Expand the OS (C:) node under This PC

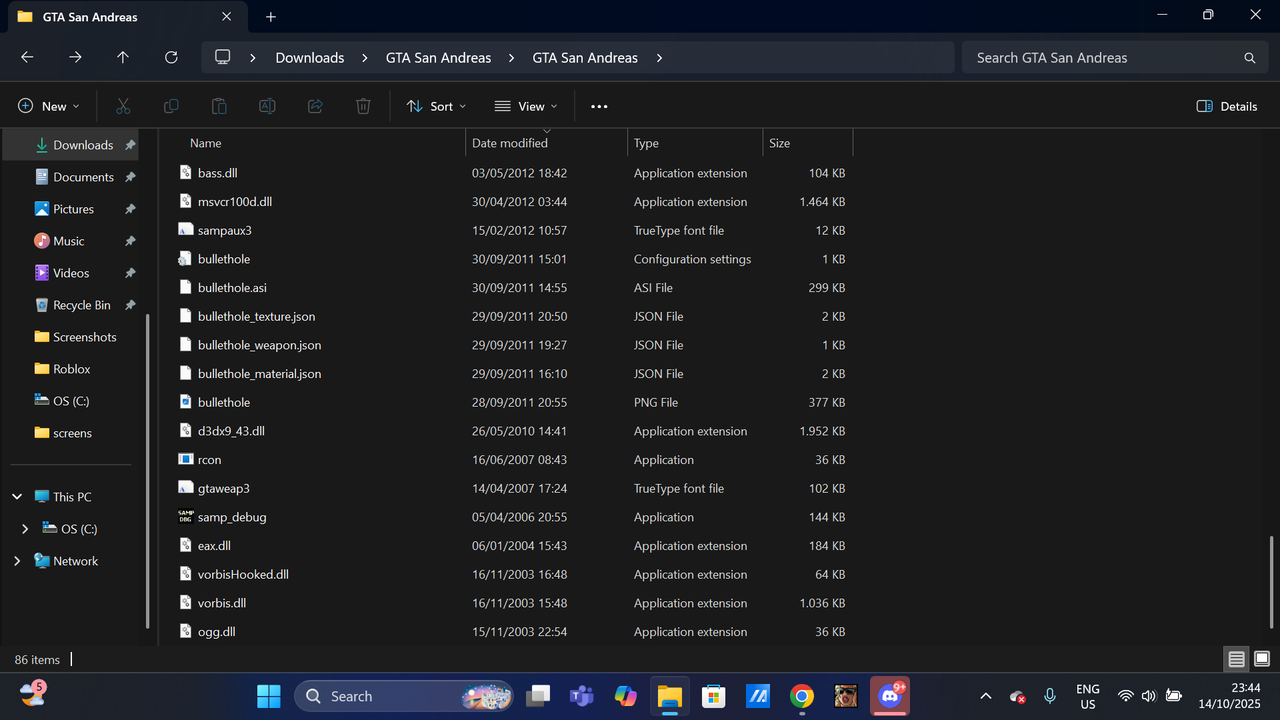pyautogui.click(x=25, y=529)
